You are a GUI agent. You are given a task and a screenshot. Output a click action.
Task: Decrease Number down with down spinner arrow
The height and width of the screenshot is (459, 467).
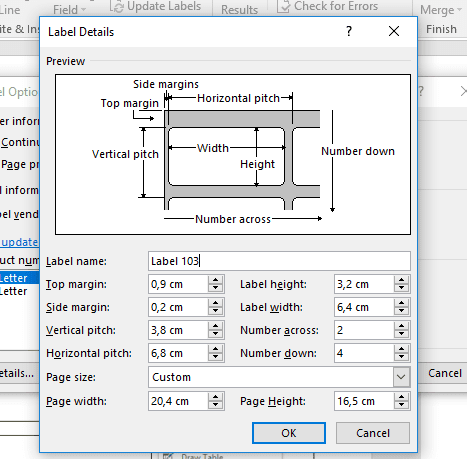click(401, 357)
